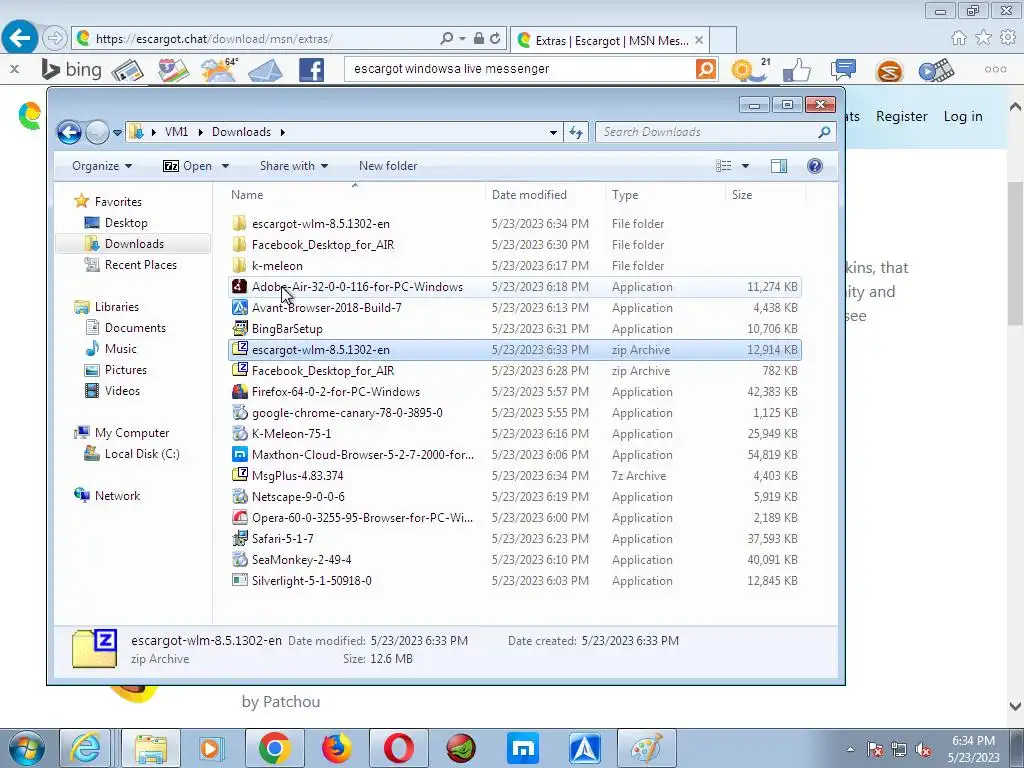Go back in Internet Explorer
This screenshot has height=768, width=1024.
20,38
